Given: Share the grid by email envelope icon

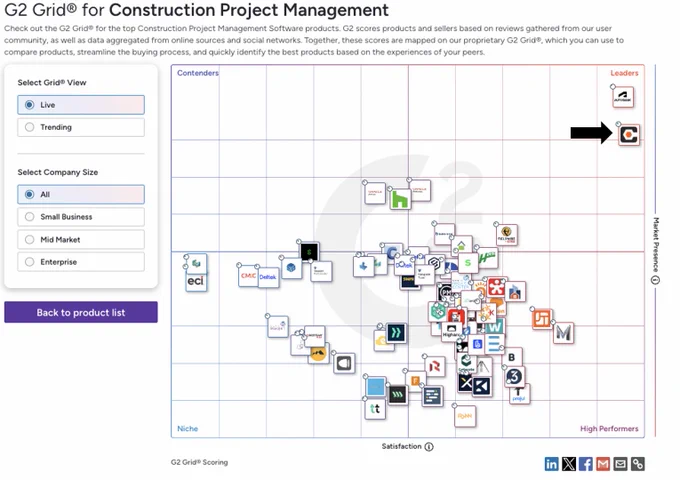Looking at the screenshot, I should coord(621,464).
